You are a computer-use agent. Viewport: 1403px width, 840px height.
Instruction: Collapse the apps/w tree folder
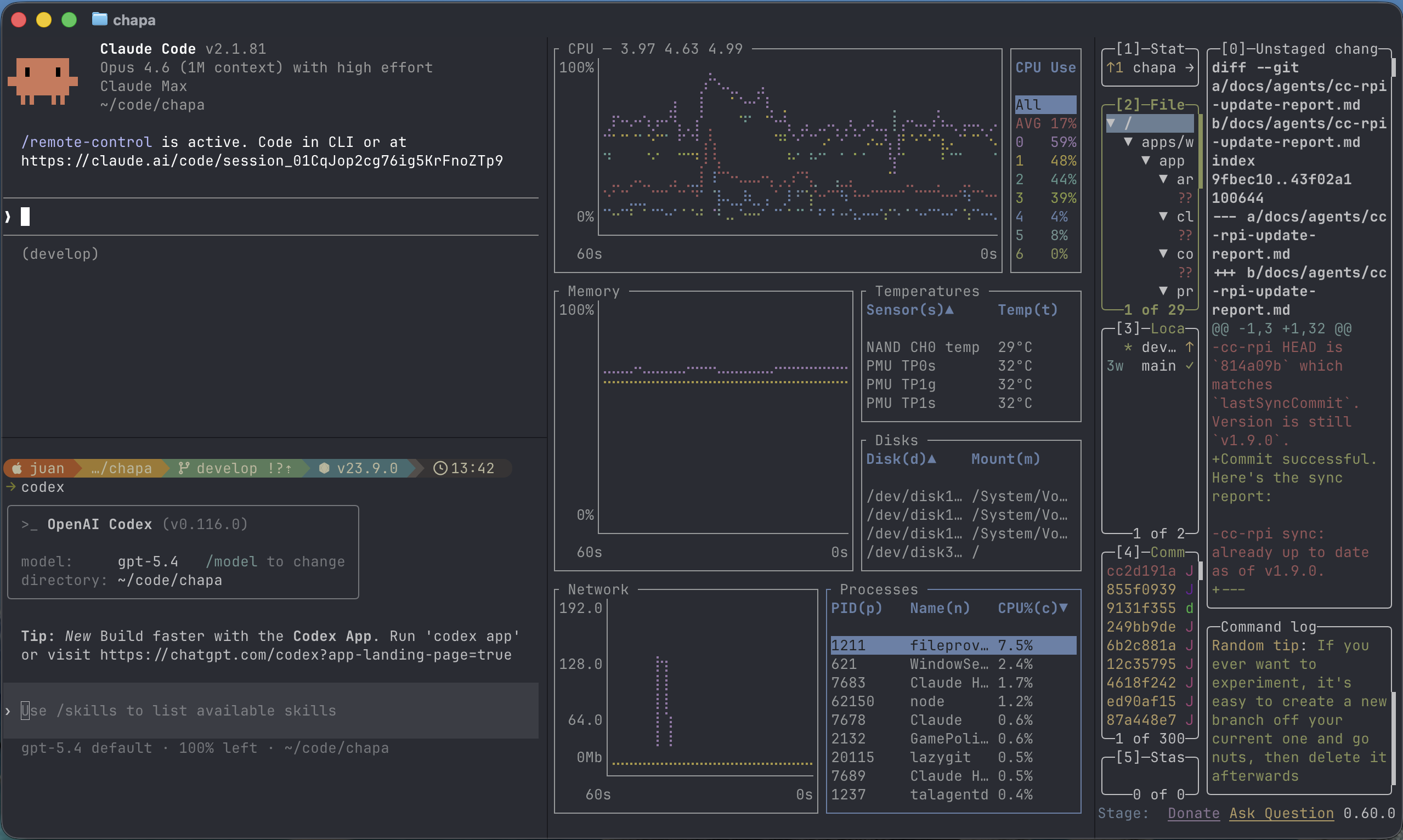pyautogui.click(x=1128, y=142)
